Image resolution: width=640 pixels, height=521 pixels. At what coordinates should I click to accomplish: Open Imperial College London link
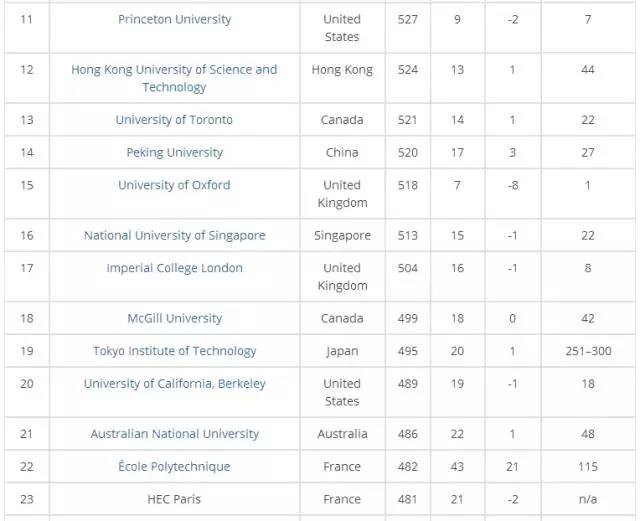tap(174, 268)
